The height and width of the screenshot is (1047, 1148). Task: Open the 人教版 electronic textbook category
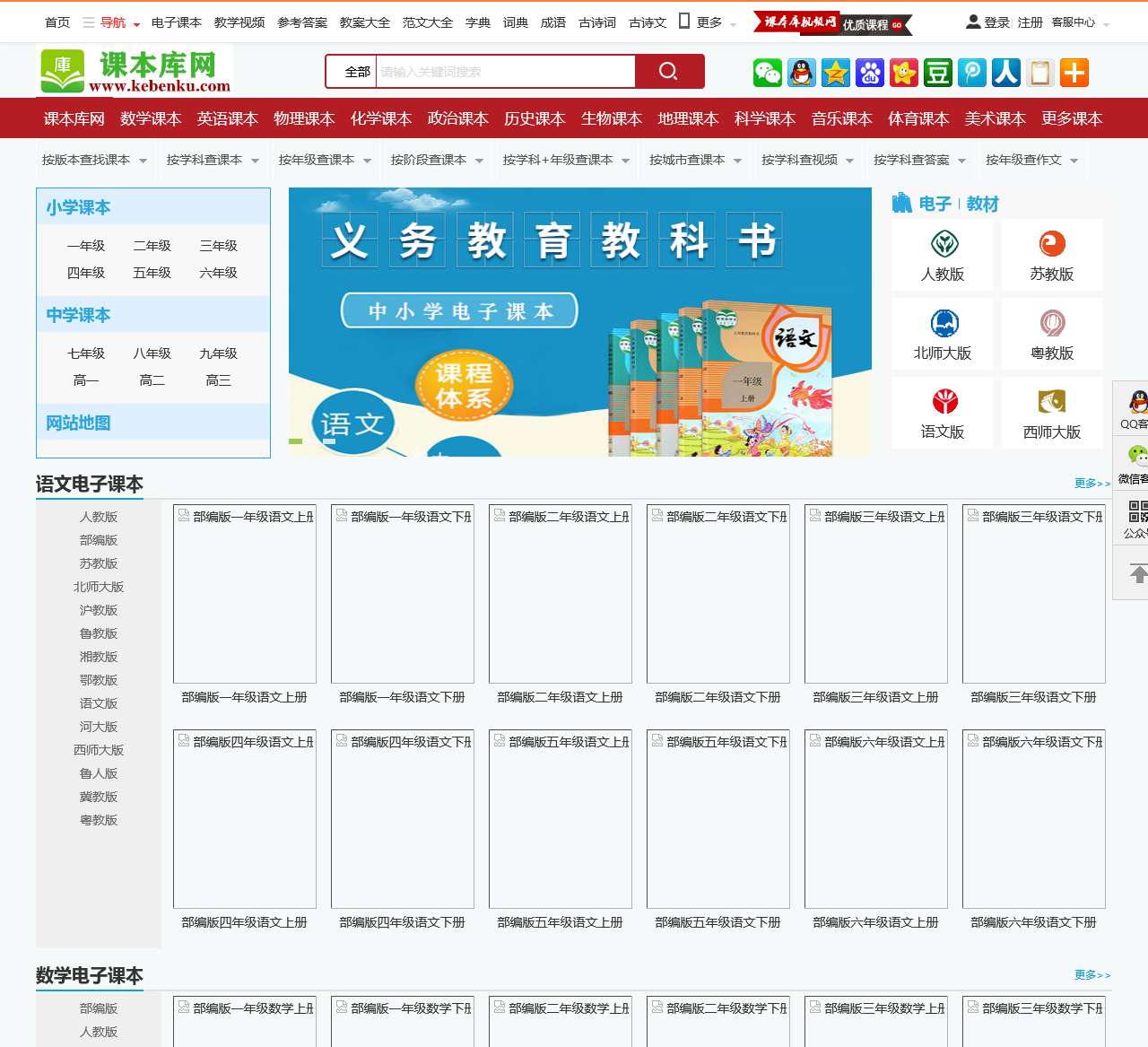tap(942, 254)
